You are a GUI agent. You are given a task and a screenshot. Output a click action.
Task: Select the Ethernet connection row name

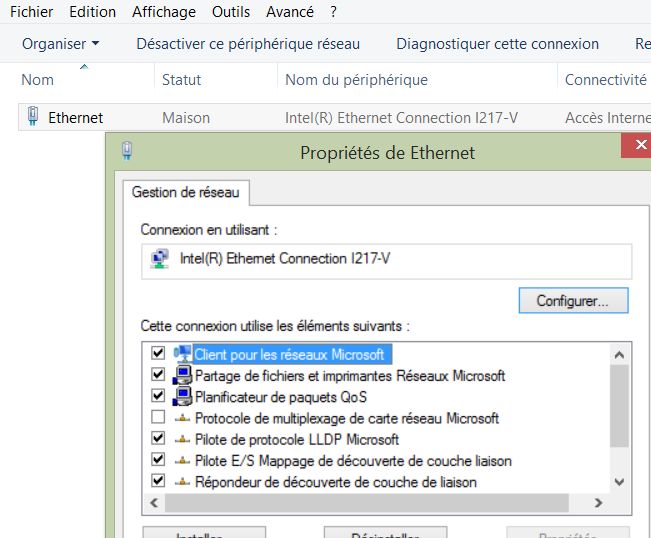75,117
